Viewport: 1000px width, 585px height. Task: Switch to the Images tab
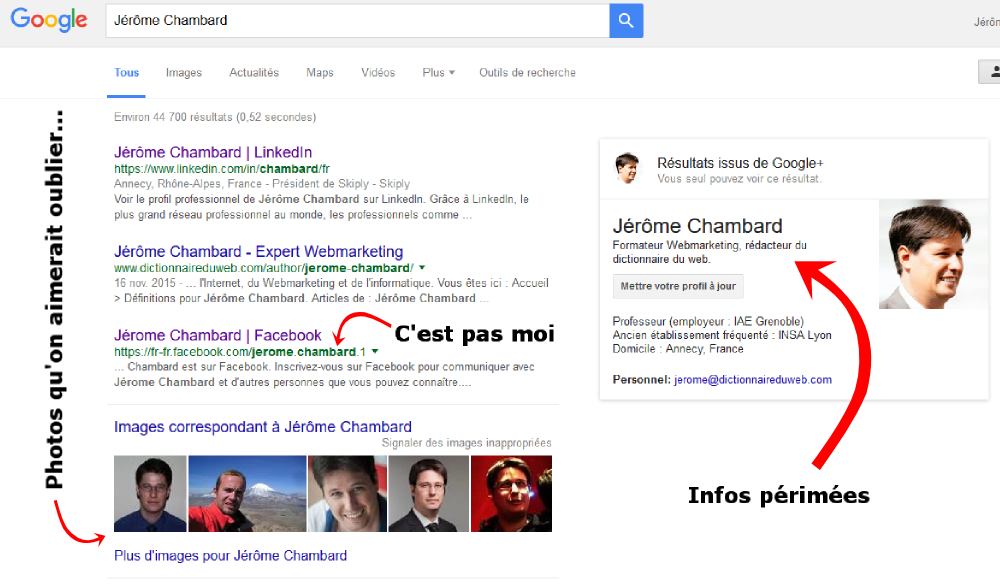[x=184, y=73]
